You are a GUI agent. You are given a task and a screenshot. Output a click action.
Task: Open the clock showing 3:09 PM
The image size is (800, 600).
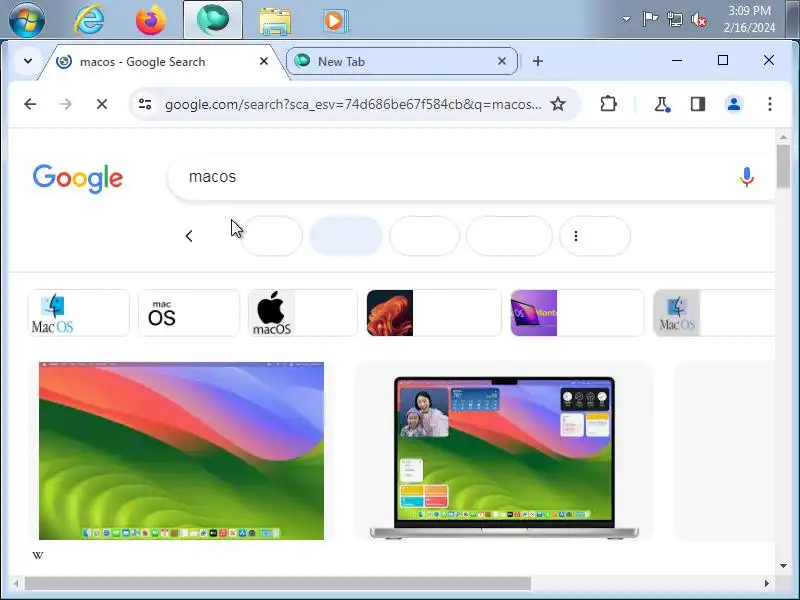(749, 19)
